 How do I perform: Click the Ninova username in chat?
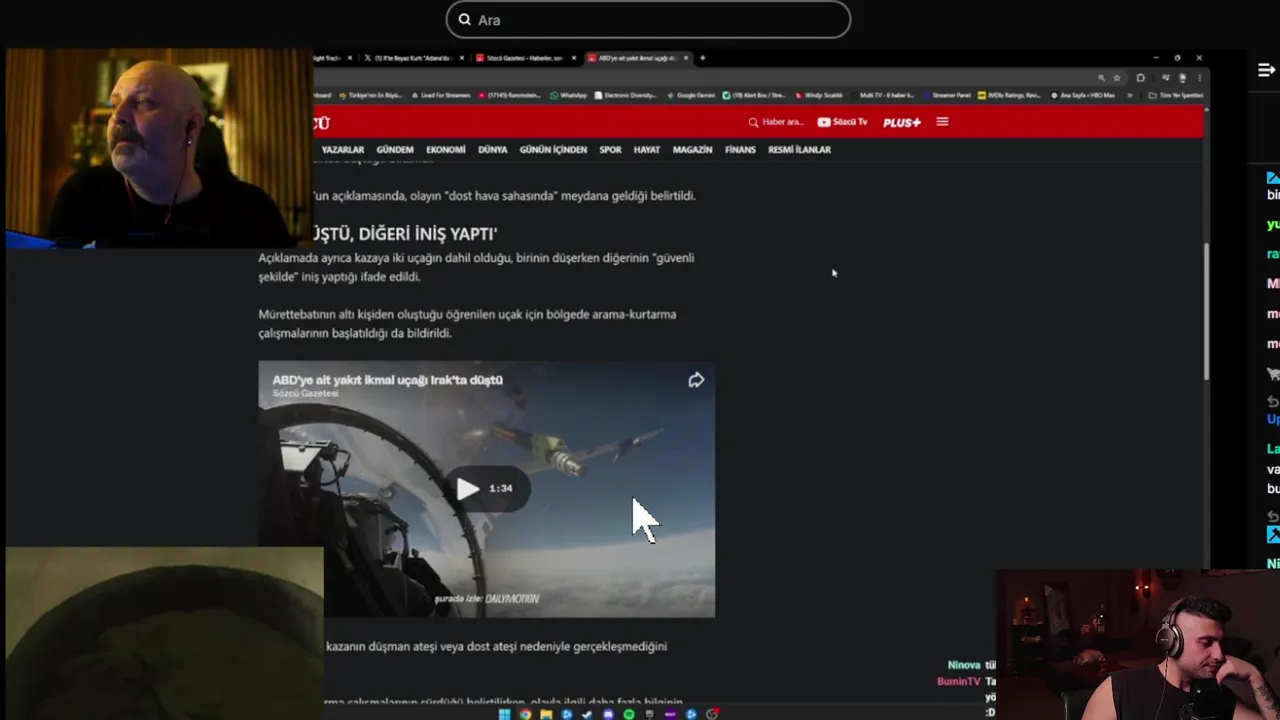click(x=964, y=665)
